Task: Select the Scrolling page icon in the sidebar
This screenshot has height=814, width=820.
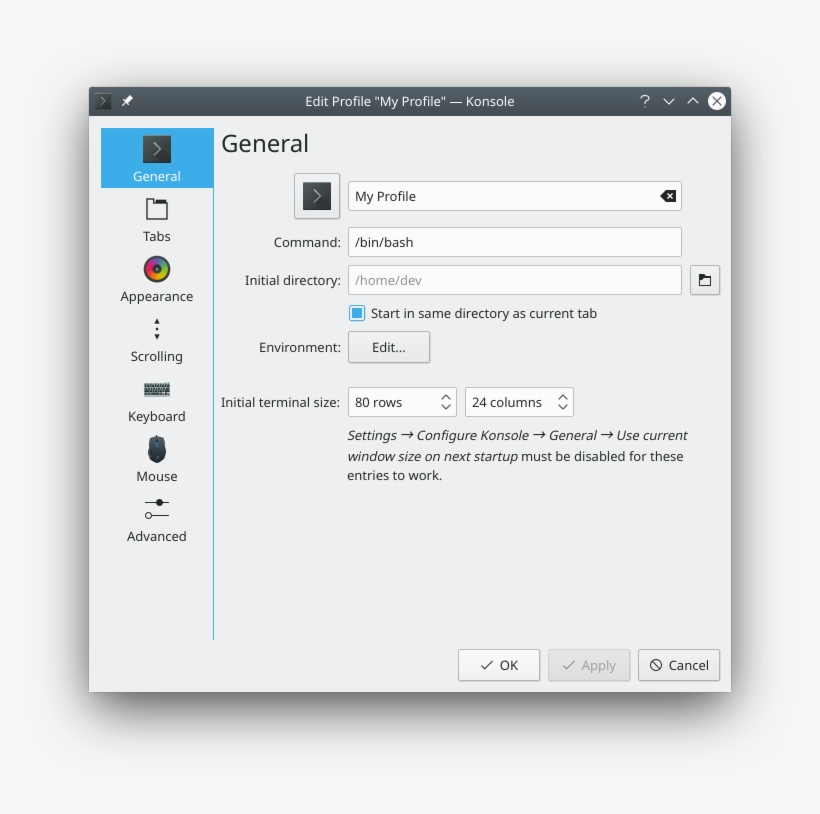Action: pyautogui.click(x=157, y=328)
